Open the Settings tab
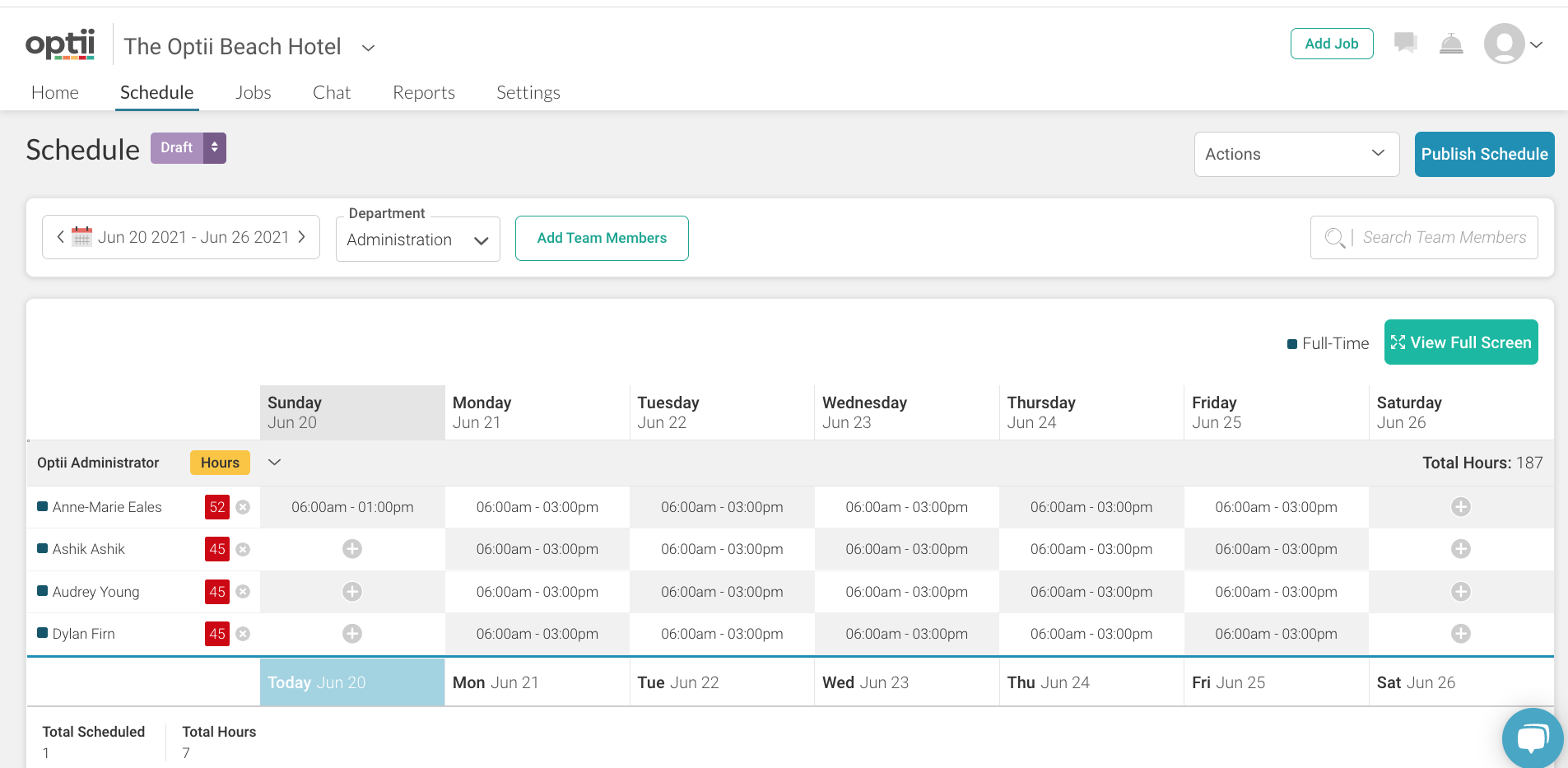Image resolution: width=1568 pixels, height=768 pixels. [x=528, y=92]
